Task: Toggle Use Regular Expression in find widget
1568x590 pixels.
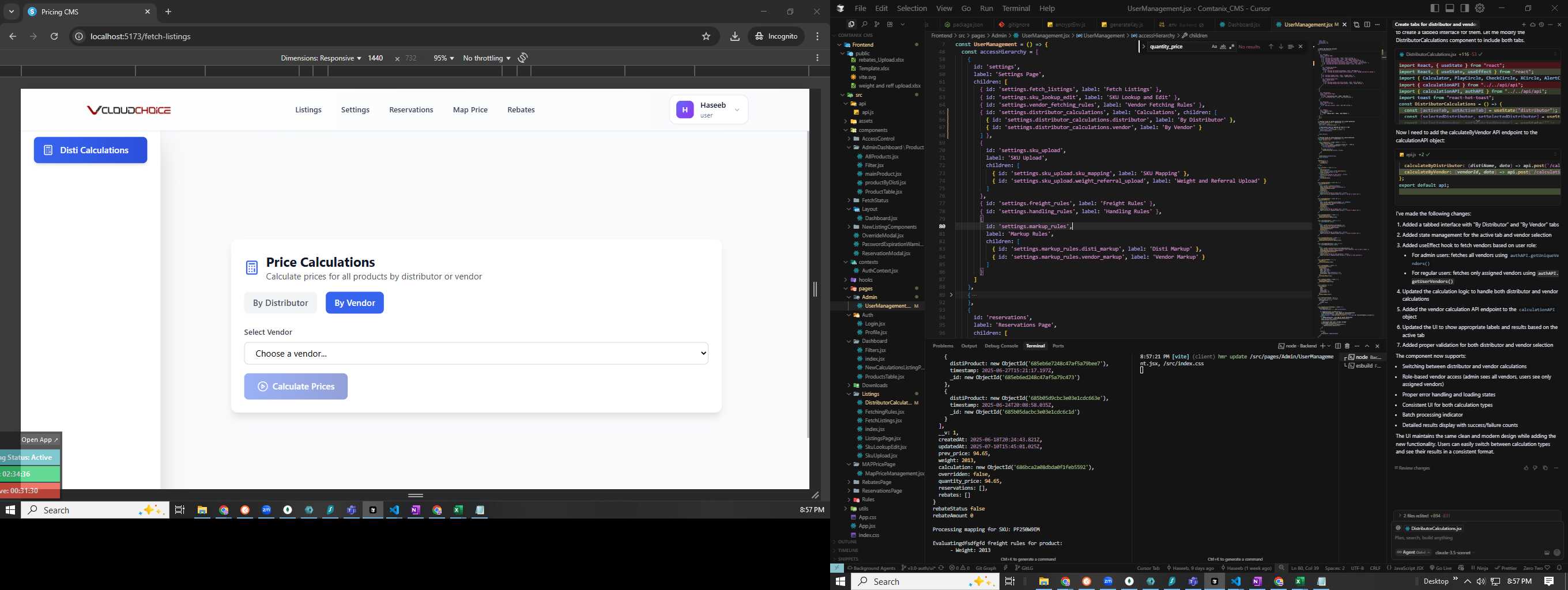Action: [1232, 47]
